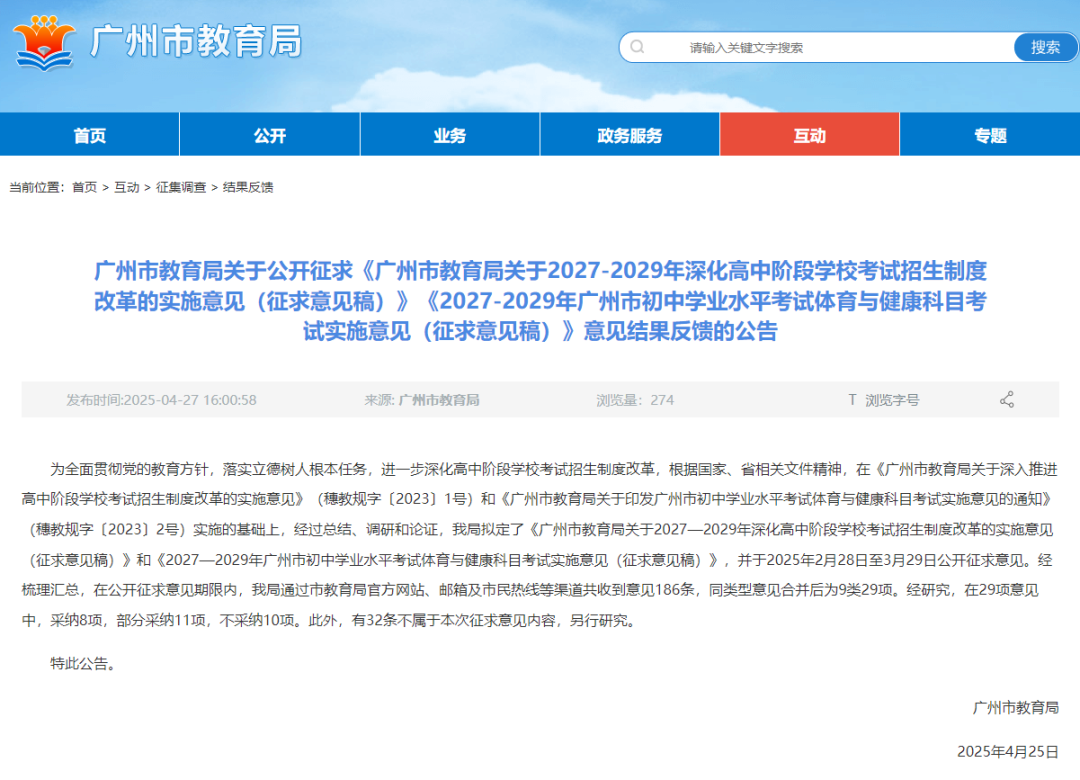Open the 首页 navigation tab
This screenshot has height=780, width=1080.
pos(90,134)
